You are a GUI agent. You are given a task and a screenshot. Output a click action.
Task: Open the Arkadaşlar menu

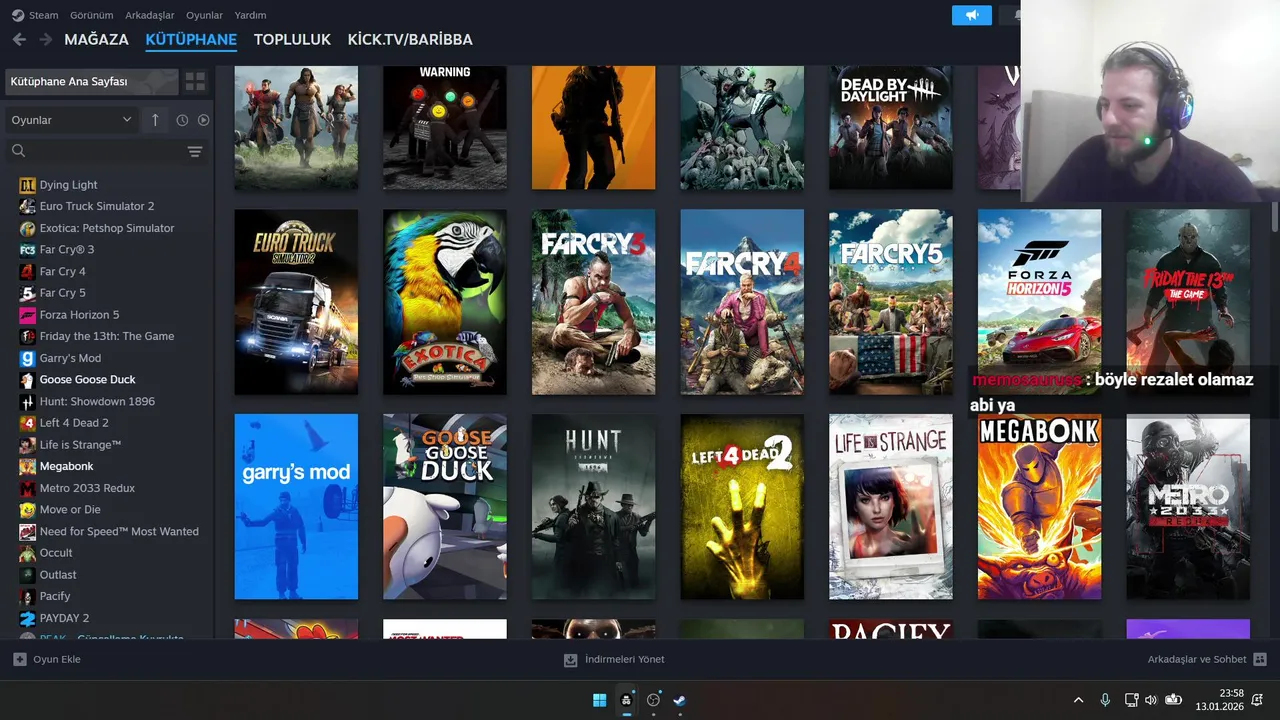pyautogui.click(x=149, y=15)
